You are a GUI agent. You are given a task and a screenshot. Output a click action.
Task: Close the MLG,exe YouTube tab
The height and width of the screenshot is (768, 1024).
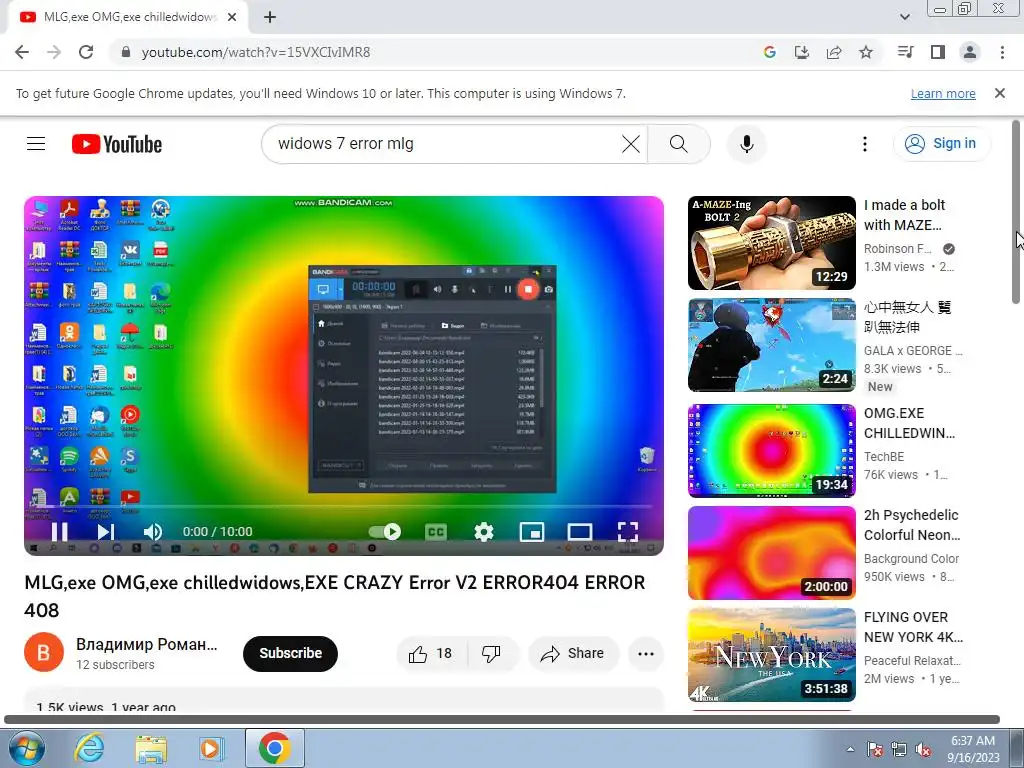(232, 17)
